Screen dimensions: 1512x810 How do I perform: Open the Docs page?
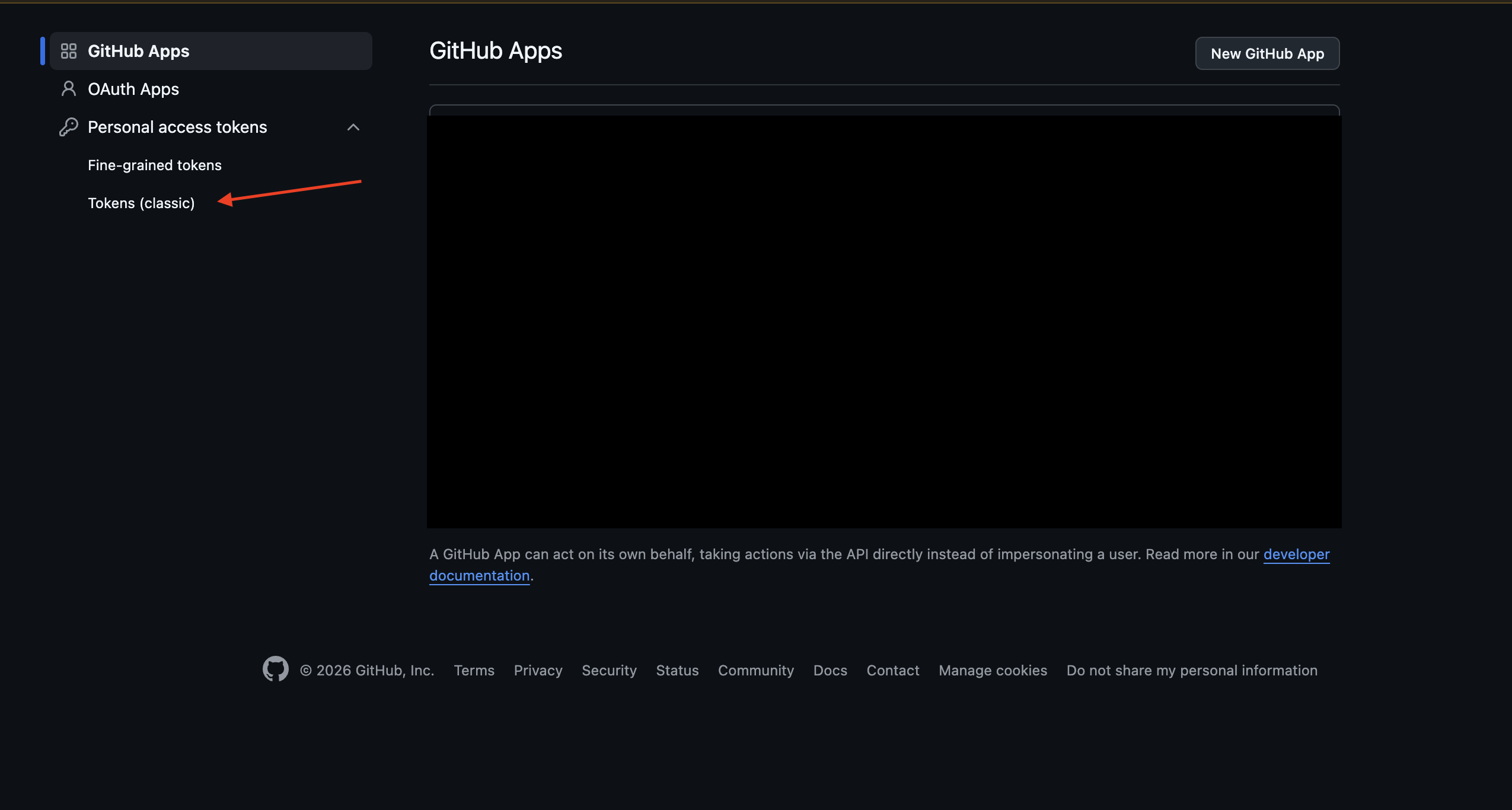tap(830, 670)
